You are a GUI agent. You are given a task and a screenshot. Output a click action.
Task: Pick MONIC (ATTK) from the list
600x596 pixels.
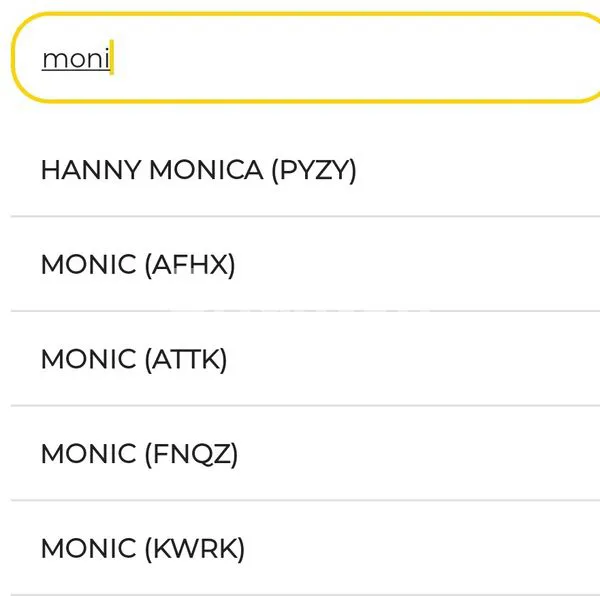(x=134, y=359)
